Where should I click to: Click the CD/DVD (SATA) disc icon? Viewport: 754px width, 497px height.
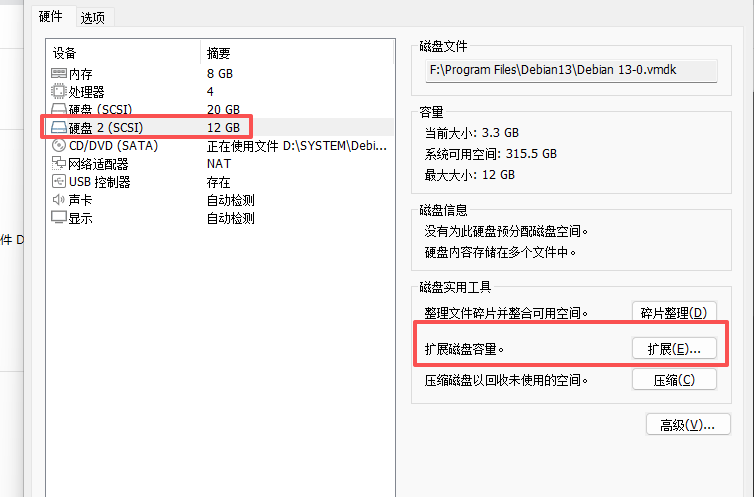(59, 145)
